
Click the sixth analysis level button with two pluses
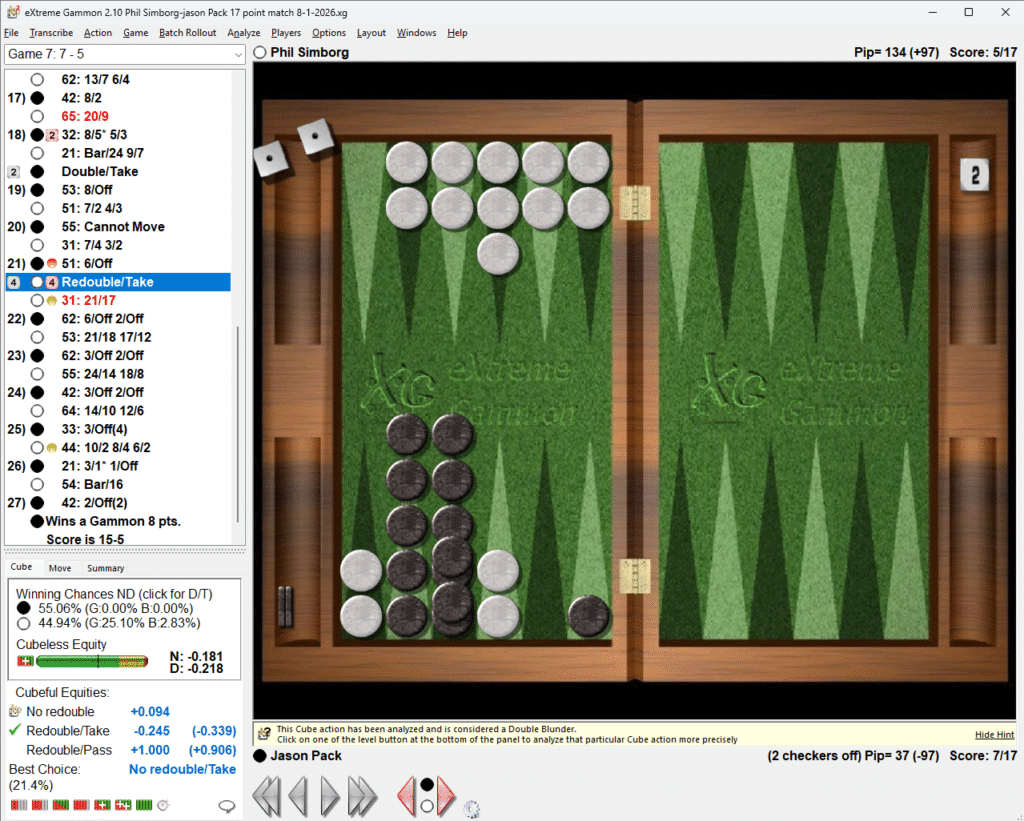pos(123,805)
